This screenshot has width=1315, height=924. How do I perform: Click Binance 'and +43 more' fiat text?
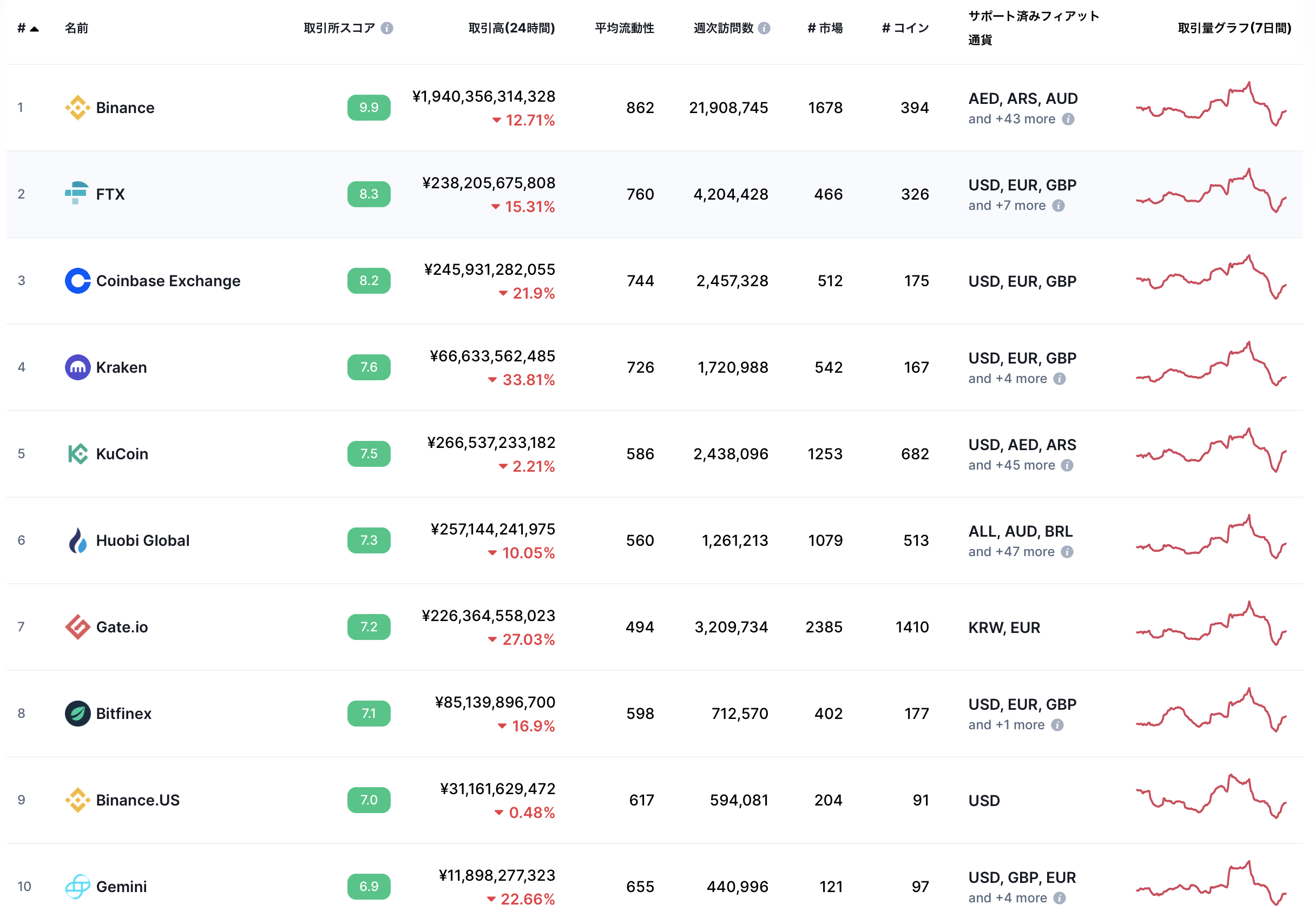(1011, 119)
